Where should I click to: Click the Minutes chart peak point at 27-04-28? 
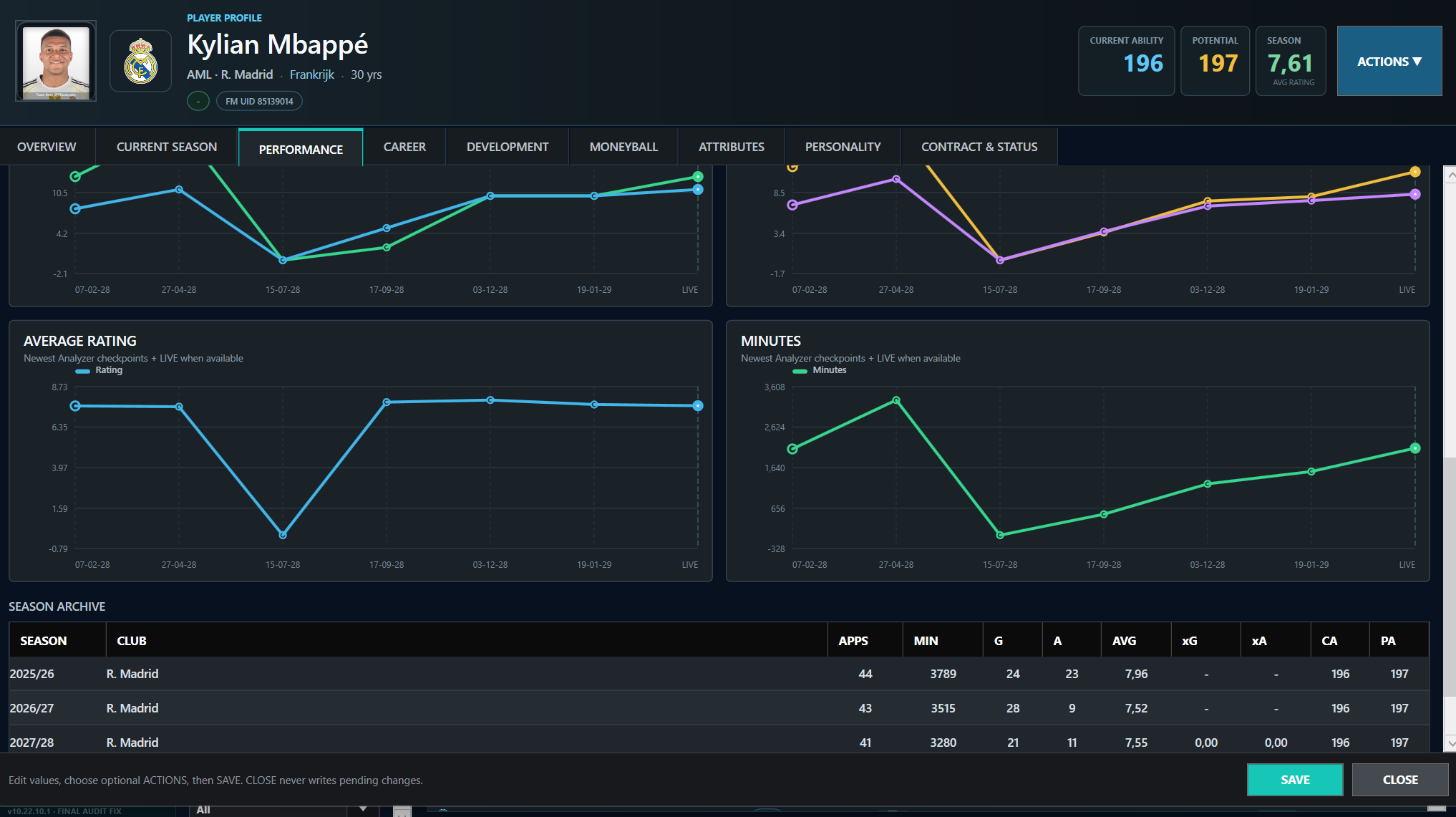tap(896, 400)
